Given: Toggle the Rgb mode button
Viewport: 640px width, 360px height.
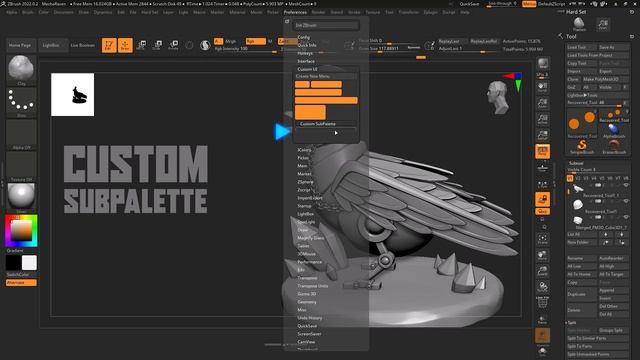Looking at the screenshot, I should tap(256, 41).
